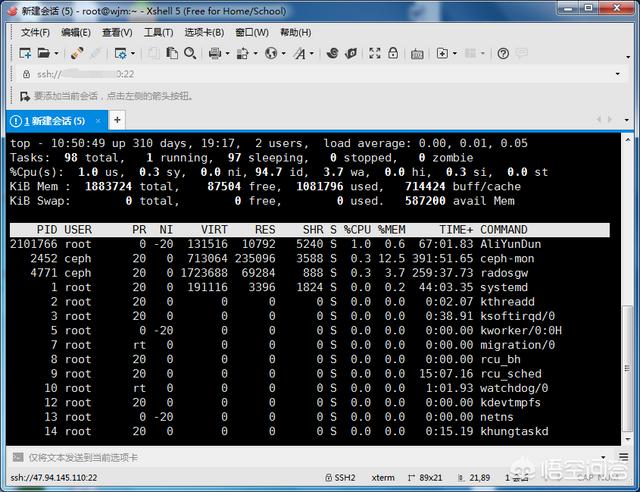Expand the new tab icon dropdown arrow

[x=455, y=53]
